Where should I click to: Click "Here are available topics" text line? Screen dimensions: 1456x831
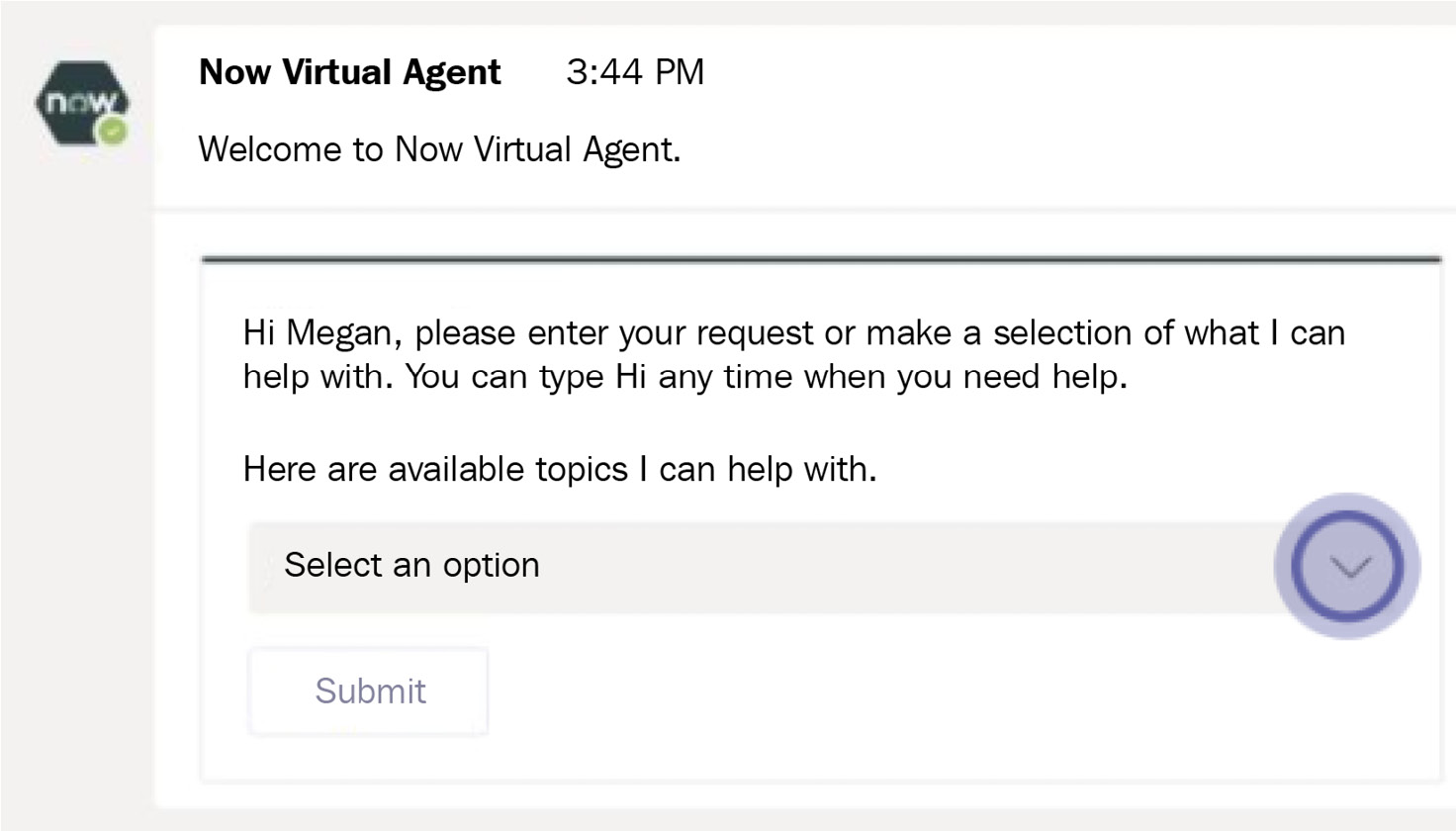[x=560, y=469]
